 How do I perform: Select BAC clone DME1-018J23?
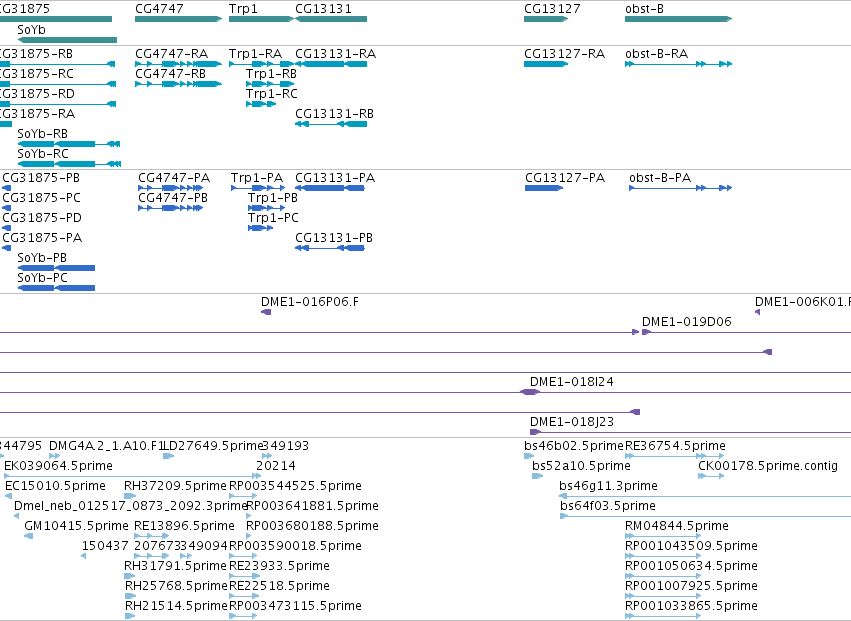(x=690, y=433)
